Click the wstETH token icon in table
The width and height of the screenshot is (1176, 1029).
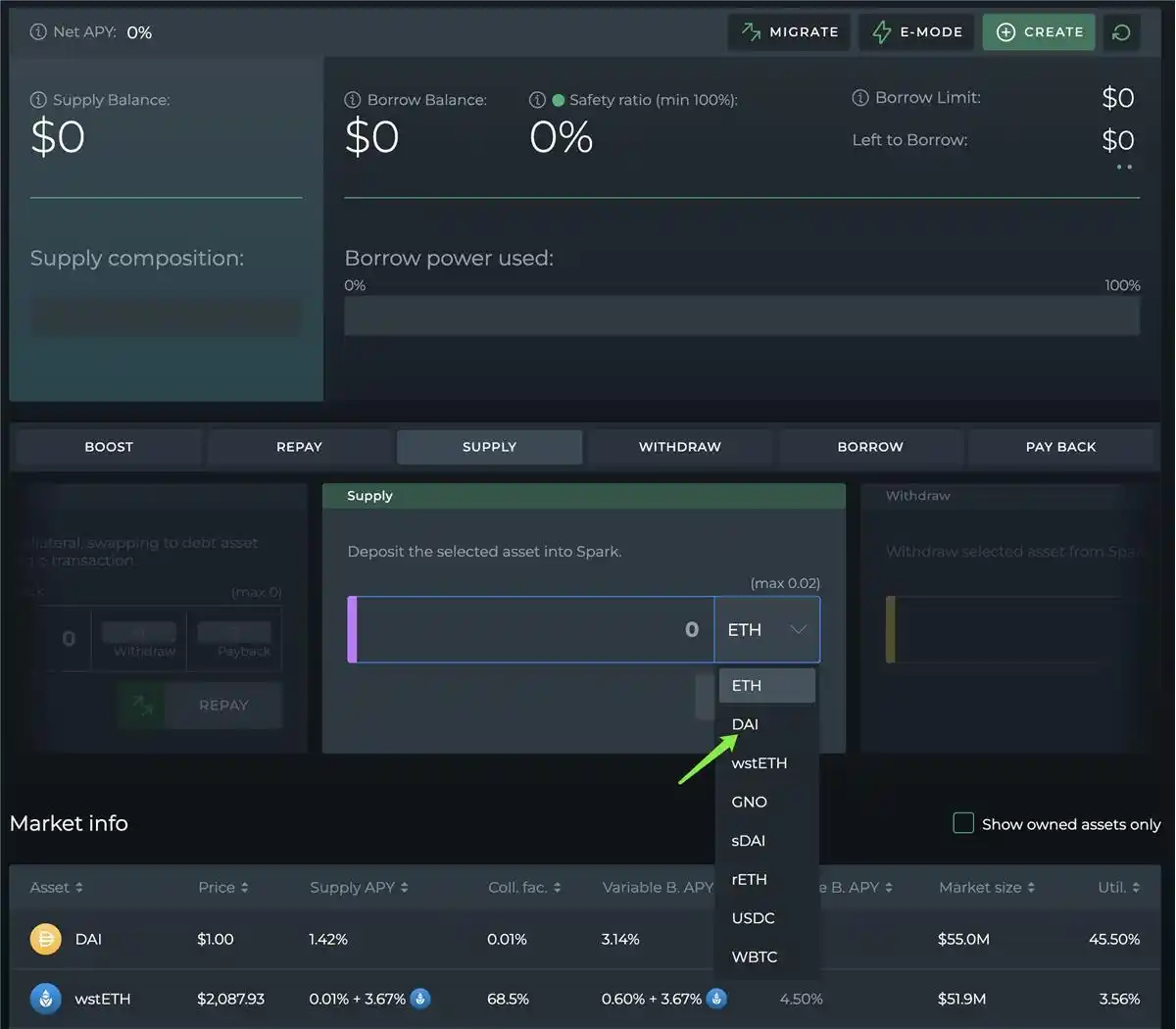(x=45, y=999)
